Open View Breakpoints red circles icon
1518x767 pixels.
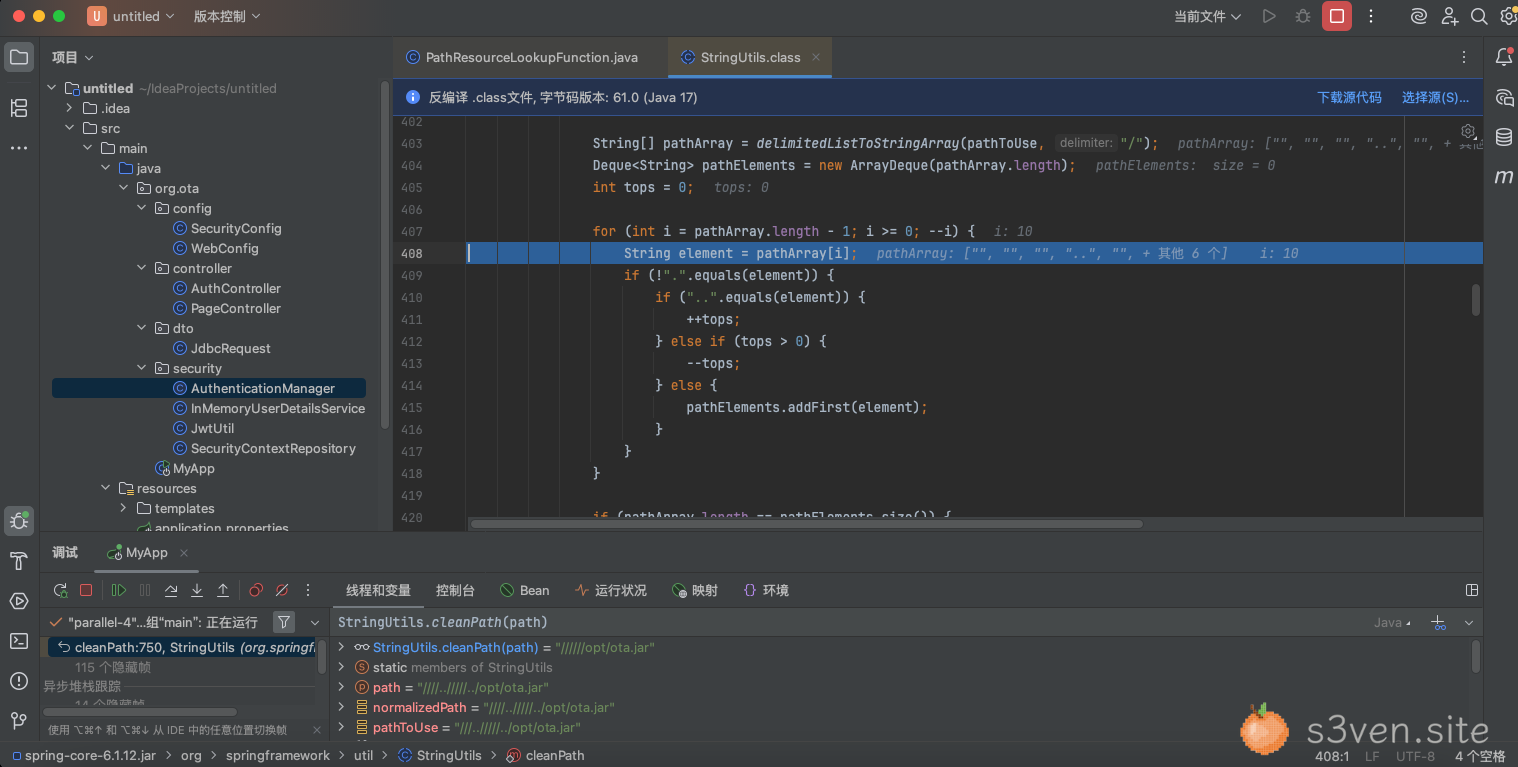256,590
